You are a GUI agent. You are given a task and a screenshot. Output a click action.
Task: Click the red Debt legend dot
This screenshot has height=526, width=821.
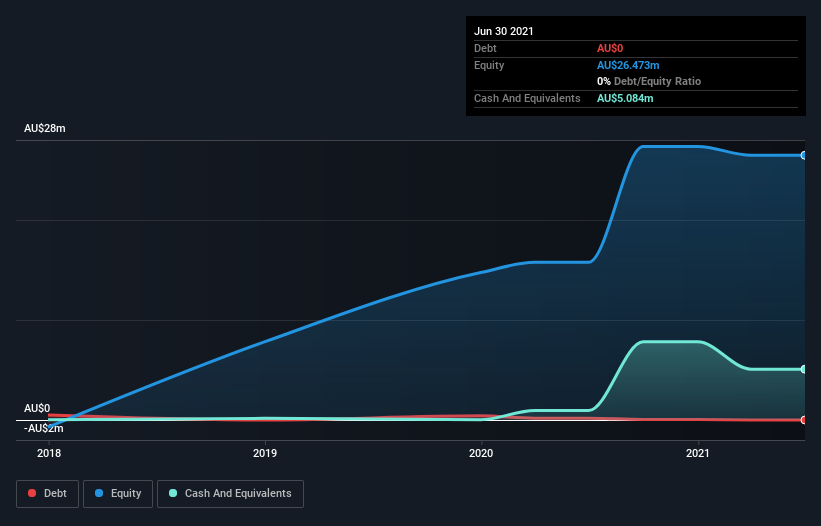(x=32, y=493)
